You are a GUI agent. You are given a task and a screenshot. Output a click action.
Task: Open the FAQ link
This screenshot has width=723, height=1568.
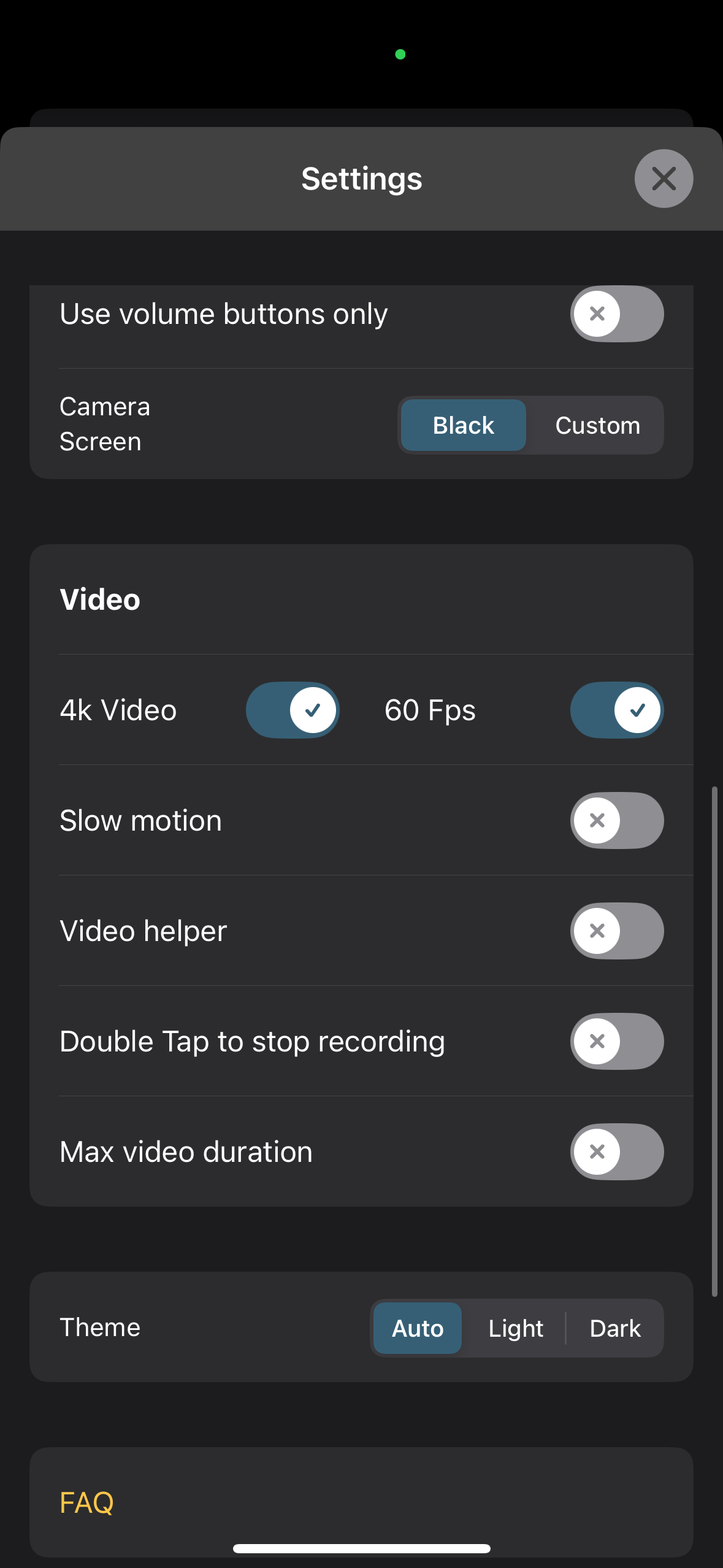pos(86,1502)
